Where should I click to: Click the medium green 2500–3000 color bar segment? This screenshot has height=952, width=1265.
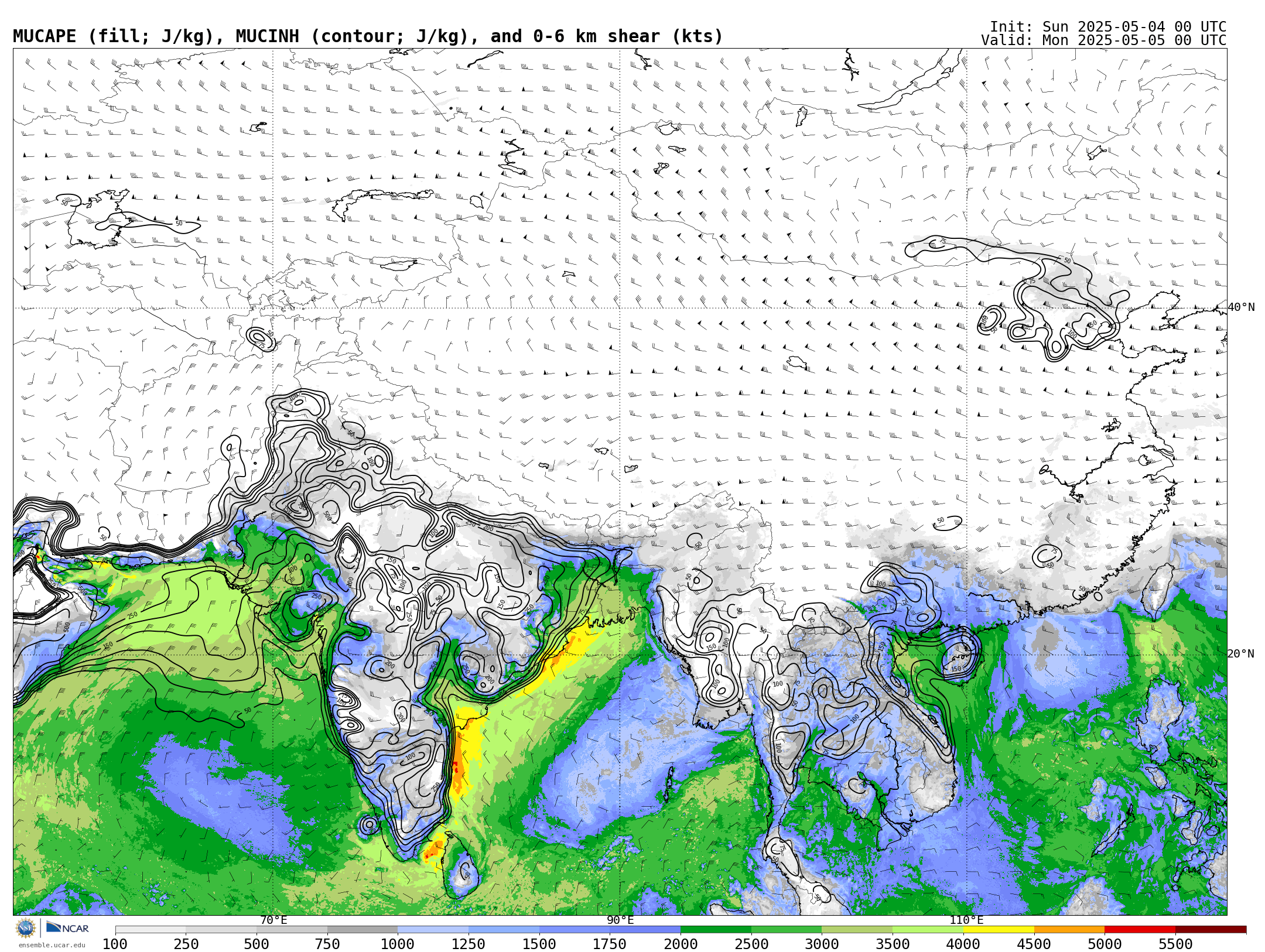787,930
